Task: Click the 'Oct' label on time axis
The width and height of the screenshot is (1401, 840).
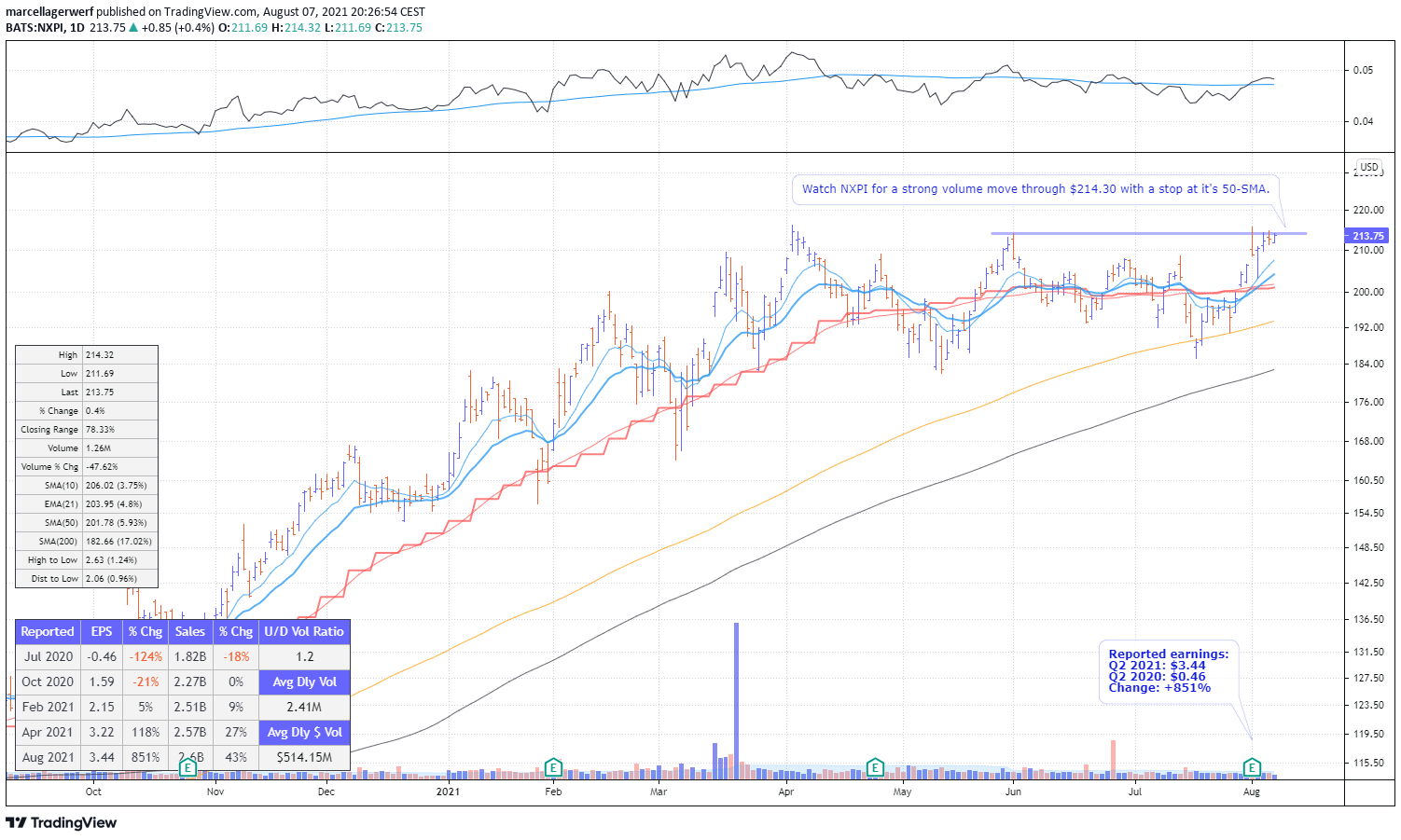Action: click(x=93, y=792)
